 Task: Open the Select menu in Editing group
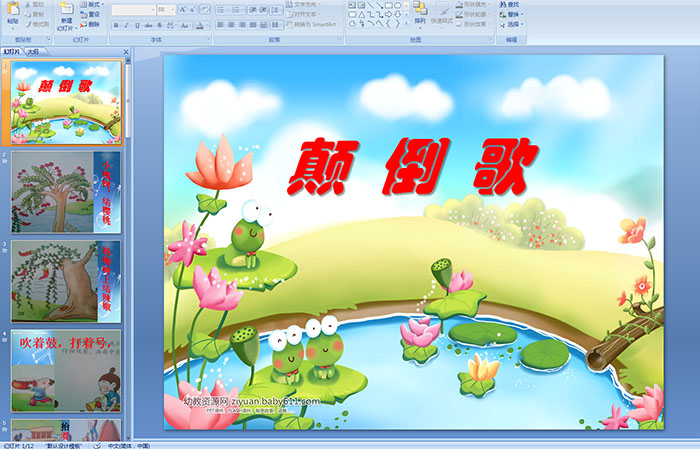tap(511, 24)
